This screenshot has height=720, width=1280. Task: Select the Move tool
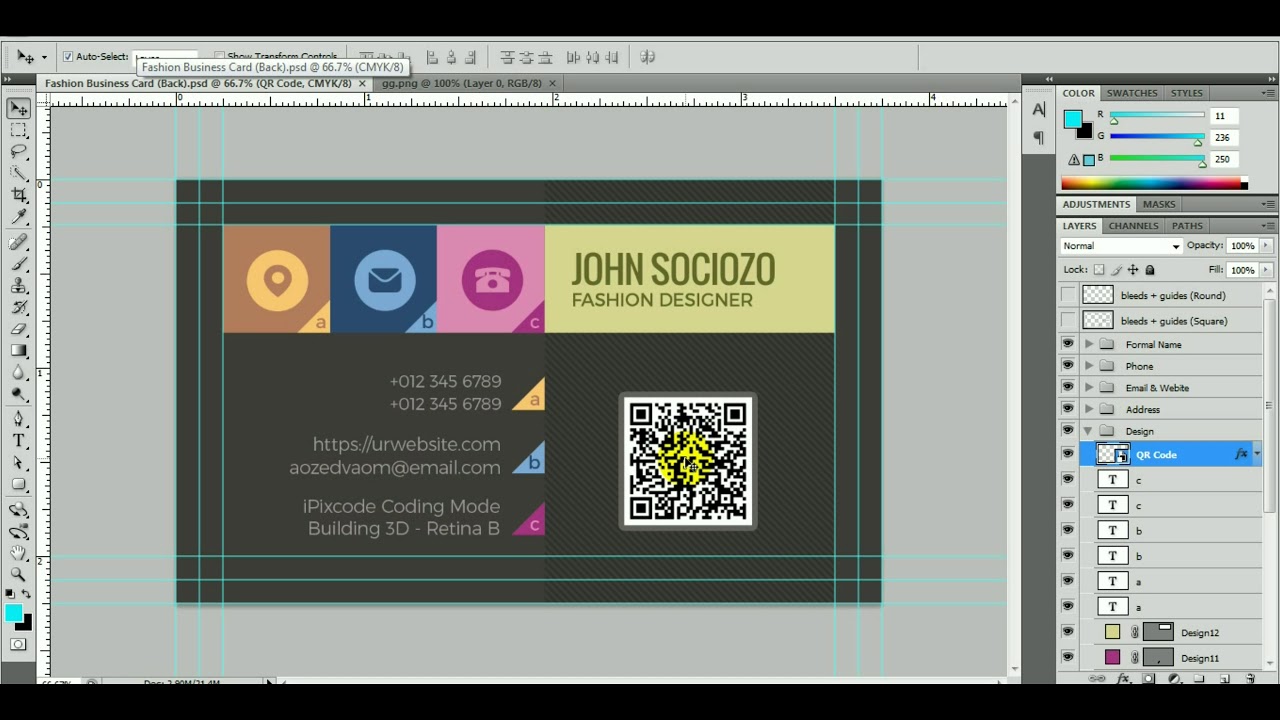click(19, 108)
